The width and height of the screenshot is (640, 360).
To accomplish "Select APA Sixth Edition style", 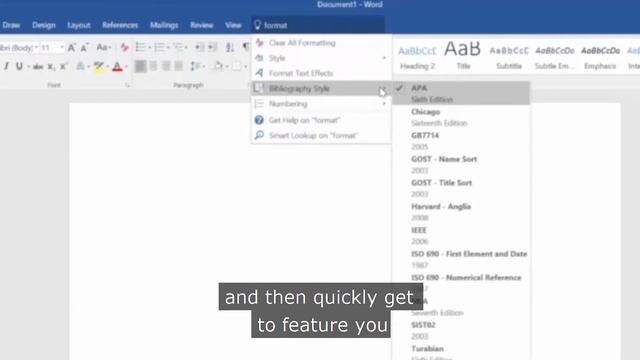I will click(461, 93).
